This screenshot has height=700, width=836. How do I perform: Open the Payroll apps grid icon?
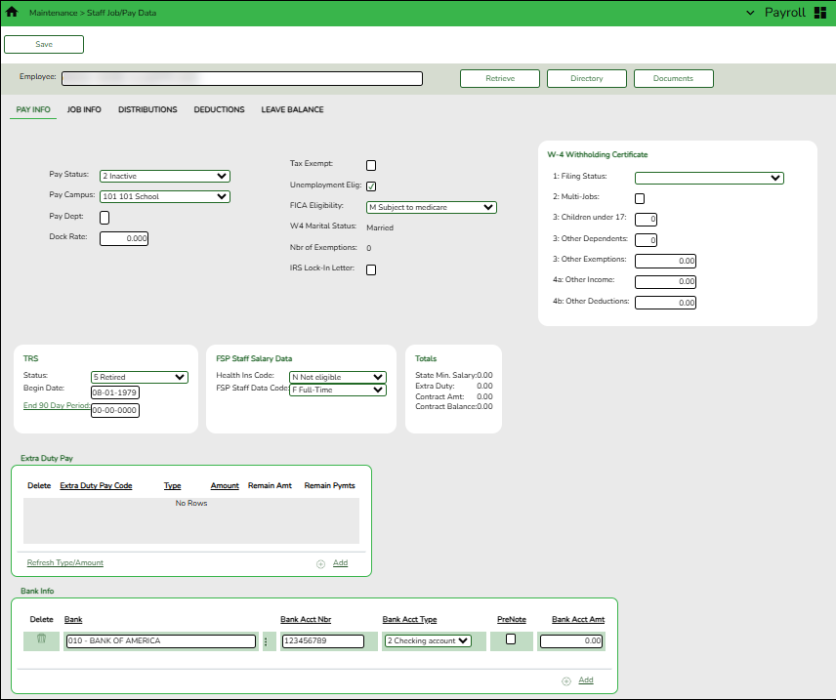[820, 13]
